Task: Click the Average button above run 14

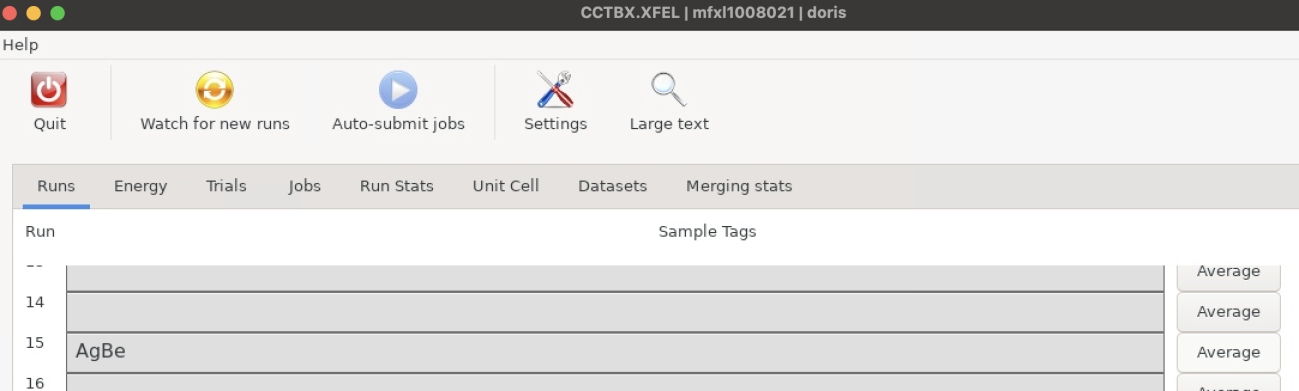Action: pos(1228,274)
